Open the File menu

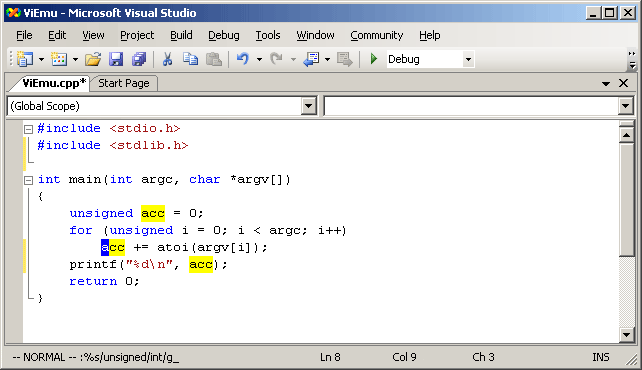24,36
